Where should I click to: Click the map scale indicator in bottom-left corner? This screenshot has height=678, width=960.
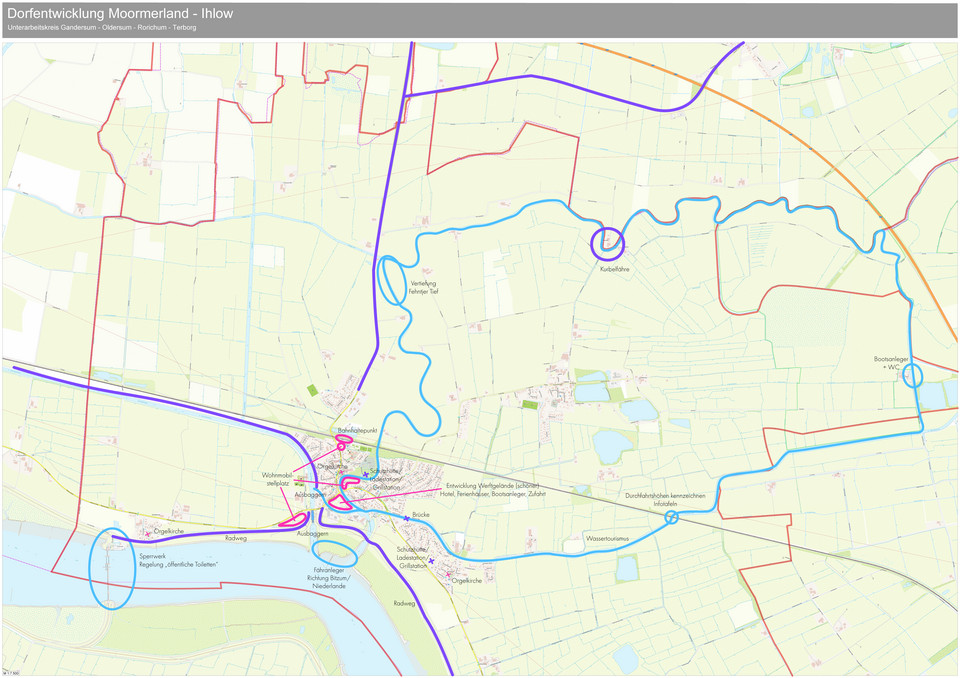[x=10, y=673]
